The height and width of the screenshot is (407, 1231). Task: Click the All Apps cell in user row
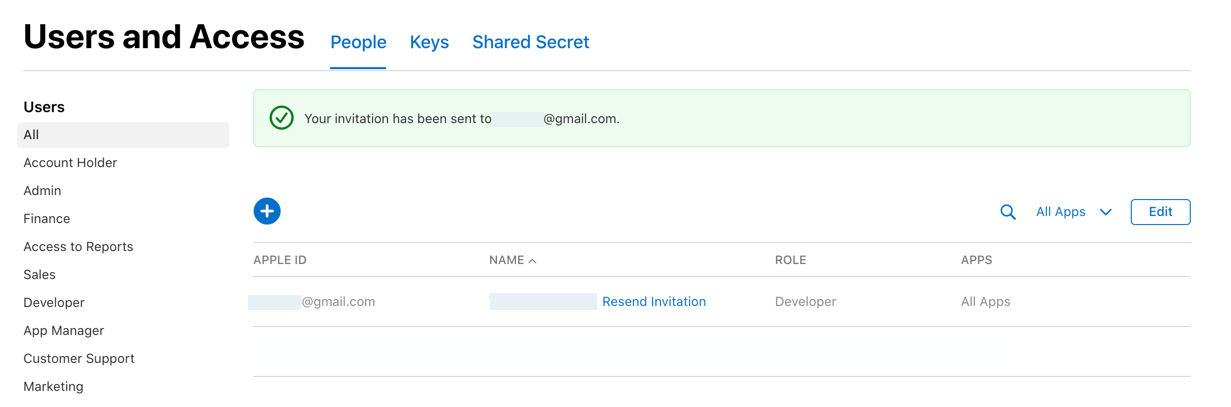985,301
